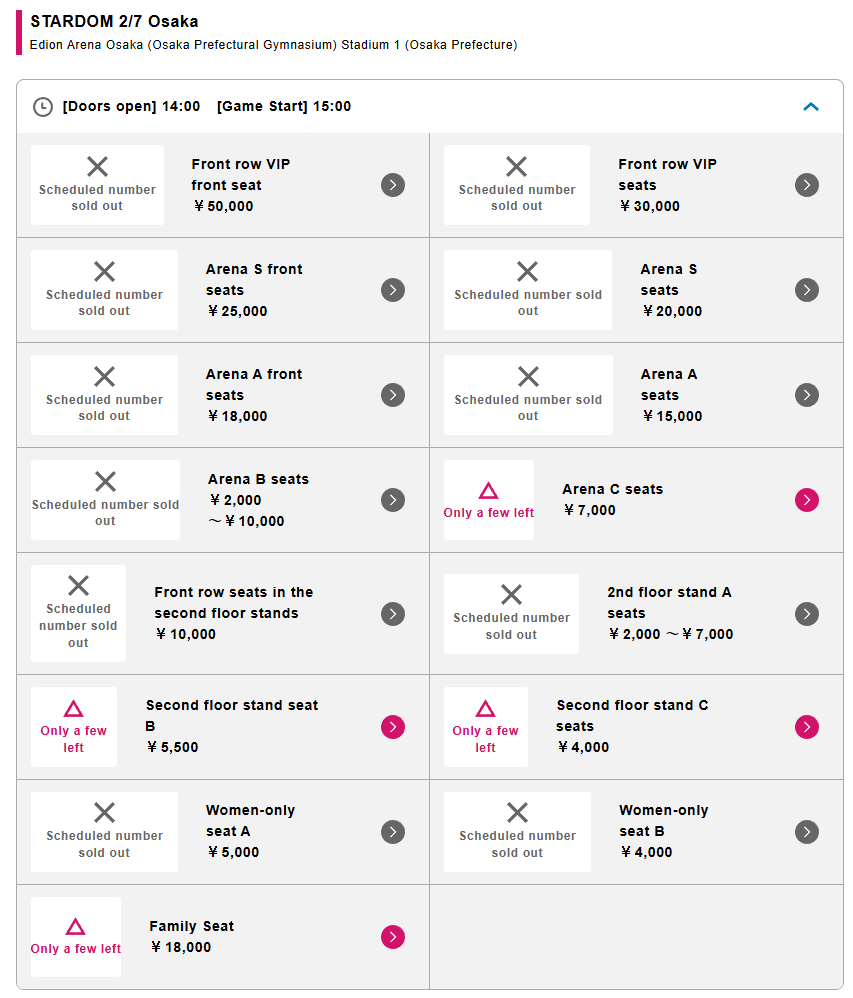The height and width of the screenshot is (998, 853).
Task: Click the gray arrow for Arena S front seats
Action: point(393,290)
